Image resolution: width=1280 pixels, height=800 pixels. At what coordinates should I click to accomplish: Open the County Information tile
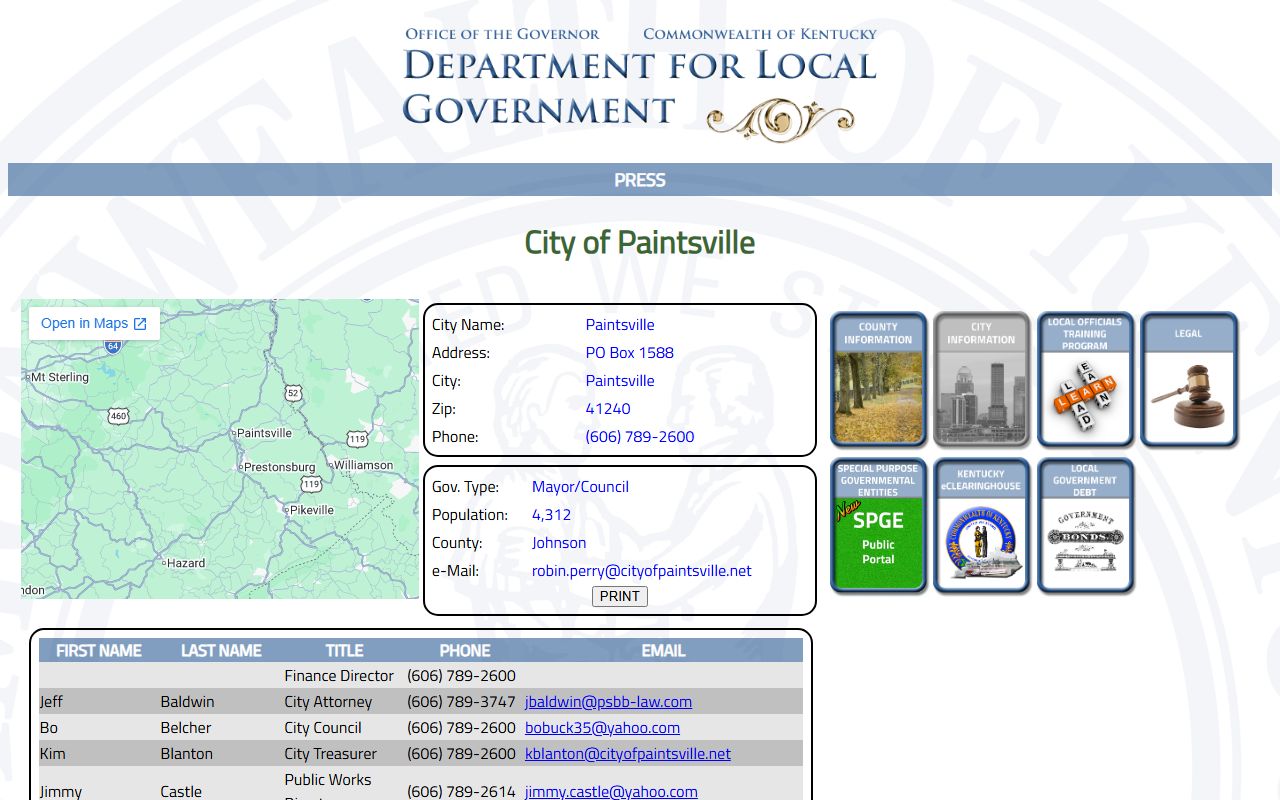878,379
